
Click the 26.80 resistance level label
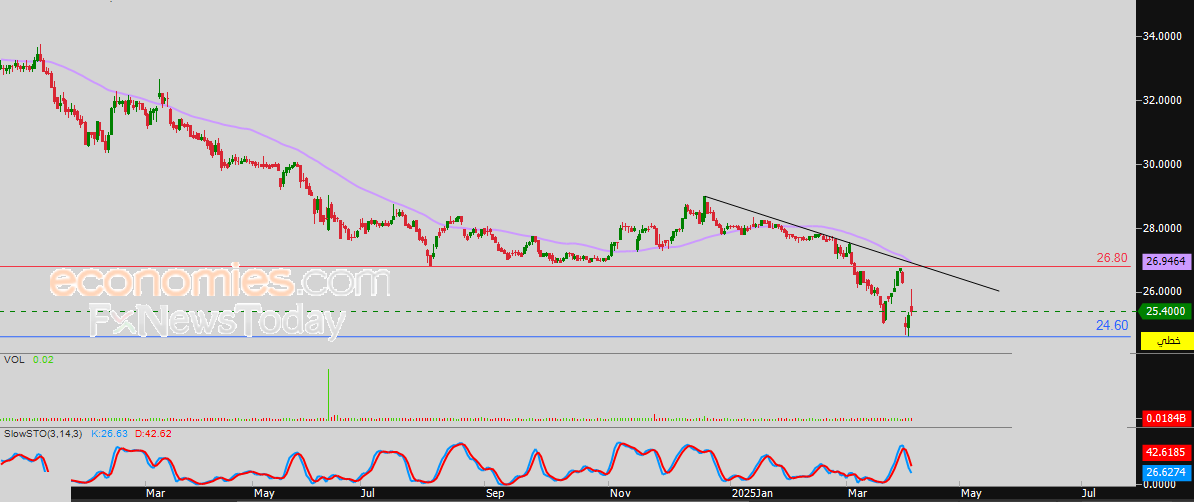coord(1112,258)
